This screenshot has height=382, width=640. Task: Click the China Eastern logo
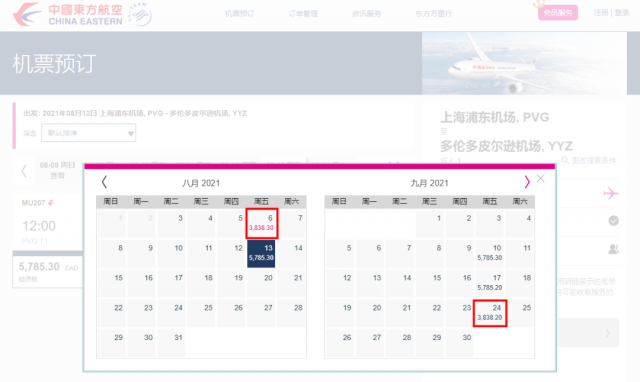point(82,15)
